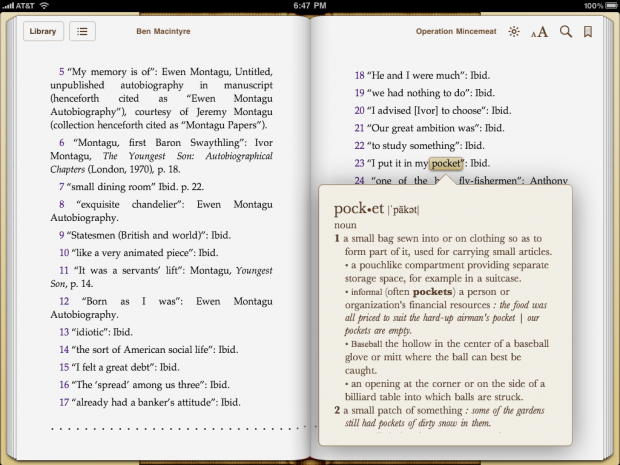Viewport: 620px width, 465px height.
Task: Follow endnote number 12 link
Action: [x=62, y=301]
